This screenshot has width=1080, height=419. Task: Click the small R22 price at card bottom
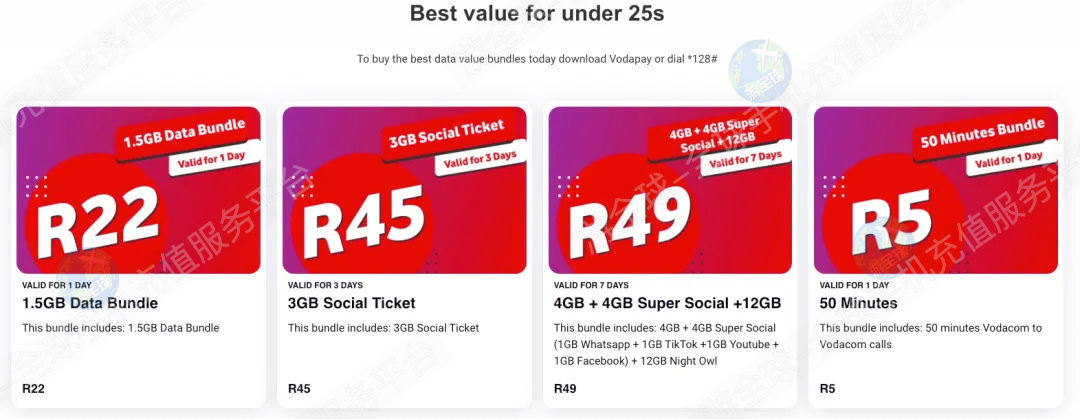(x=33, y=389)
